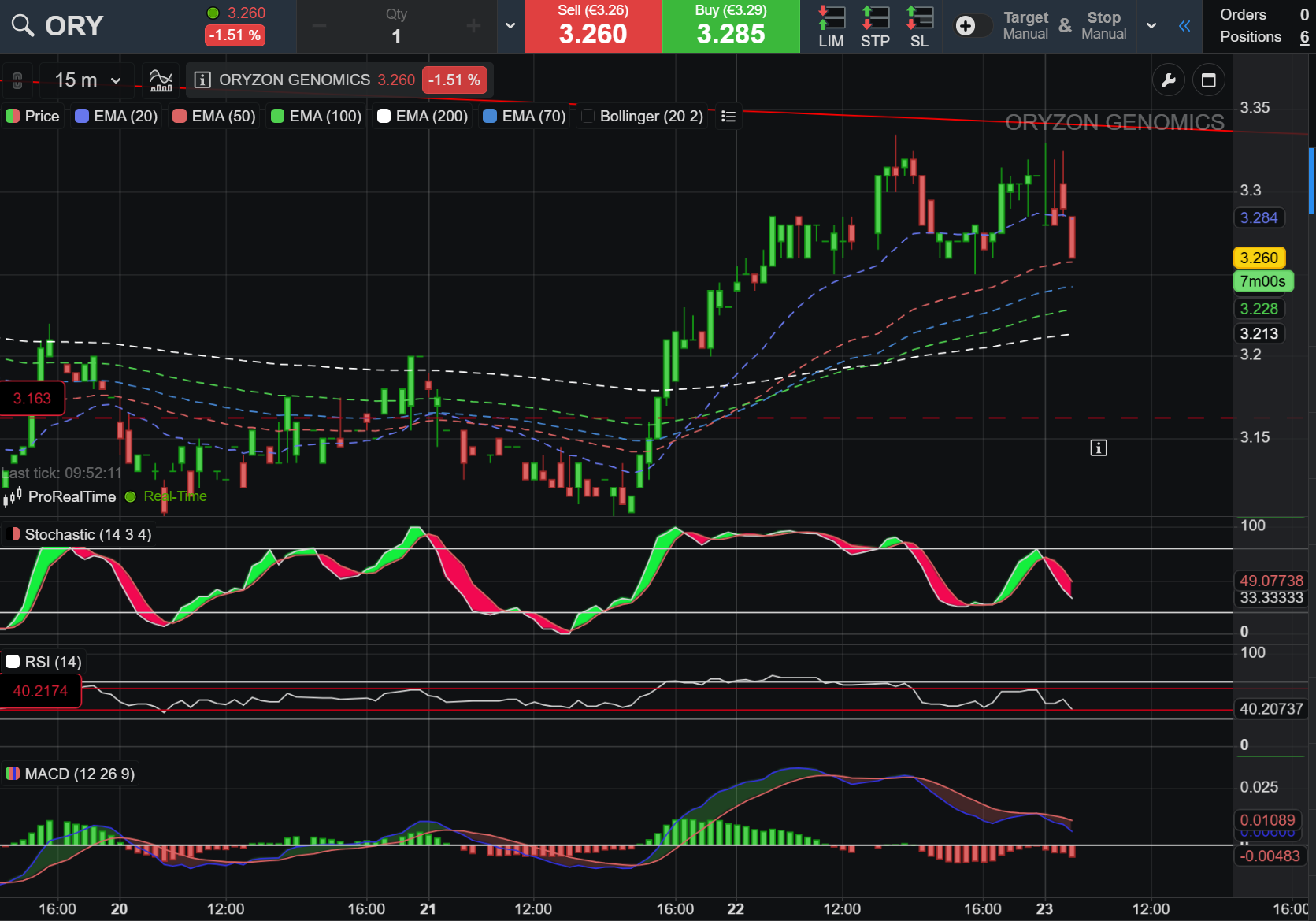Click the ORY ticker name

point(74,26)
